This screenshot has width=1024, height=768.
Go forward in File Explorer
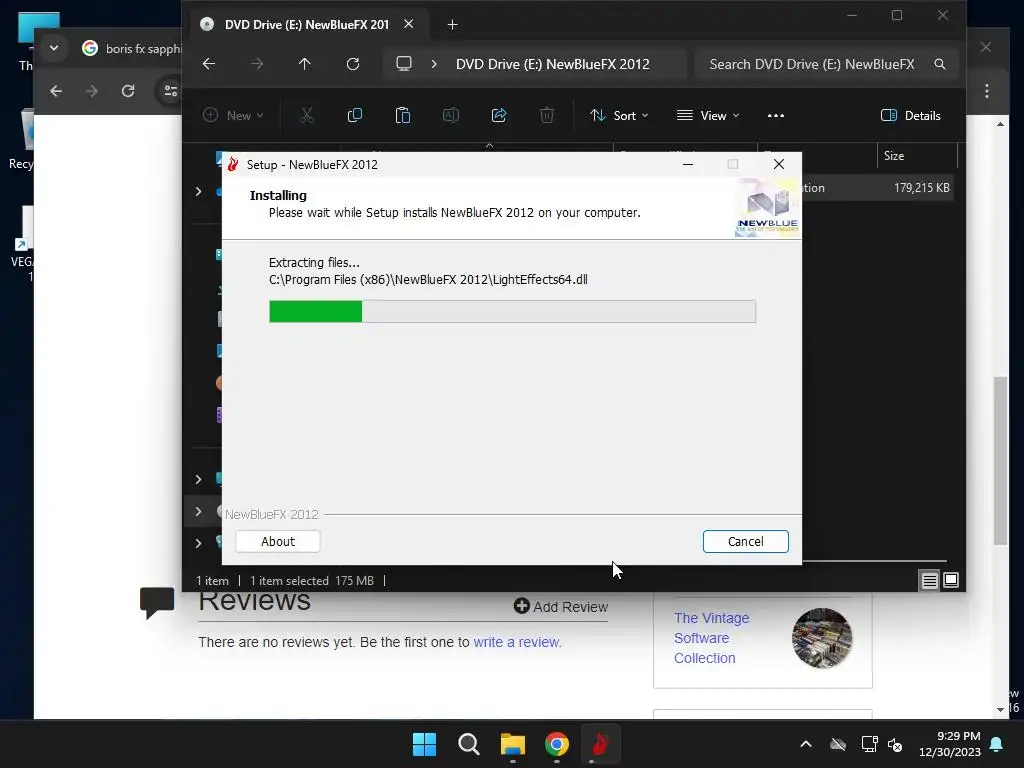257,64
